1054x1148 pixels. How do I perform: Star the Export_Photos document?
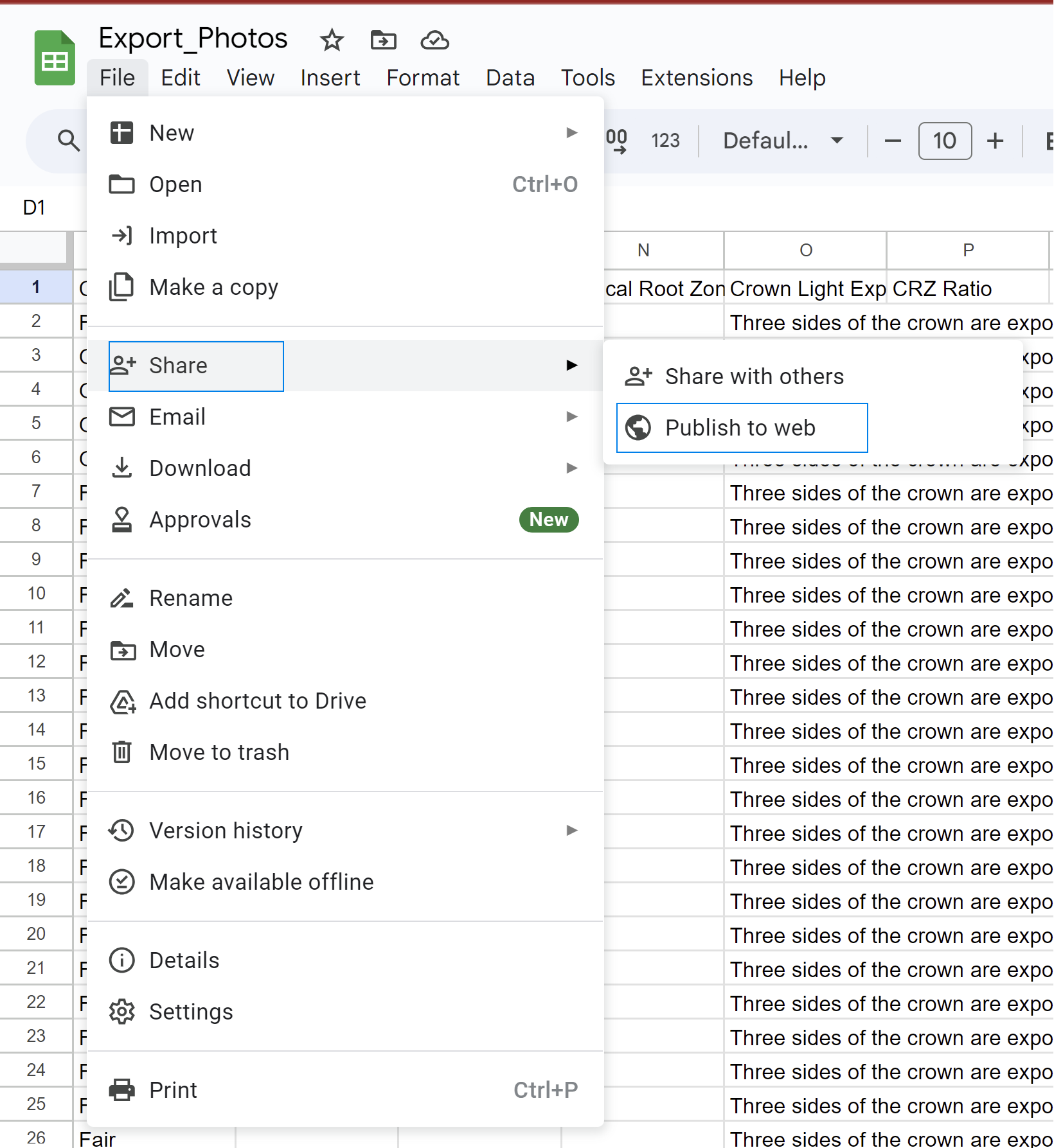[x=332, y=40]
